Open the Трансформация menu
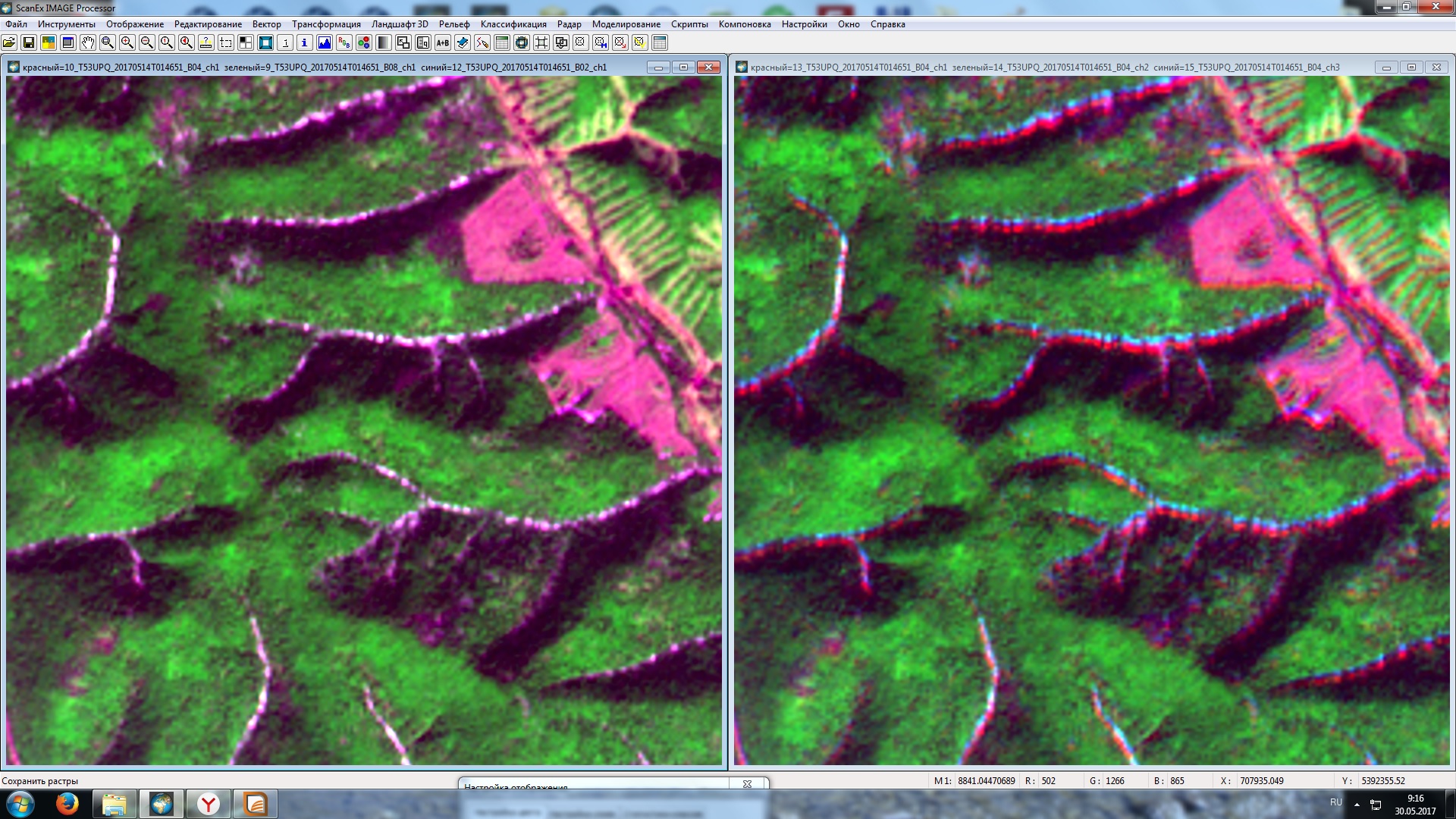This screenshot has height=819, width=1456. coord(326,24)
